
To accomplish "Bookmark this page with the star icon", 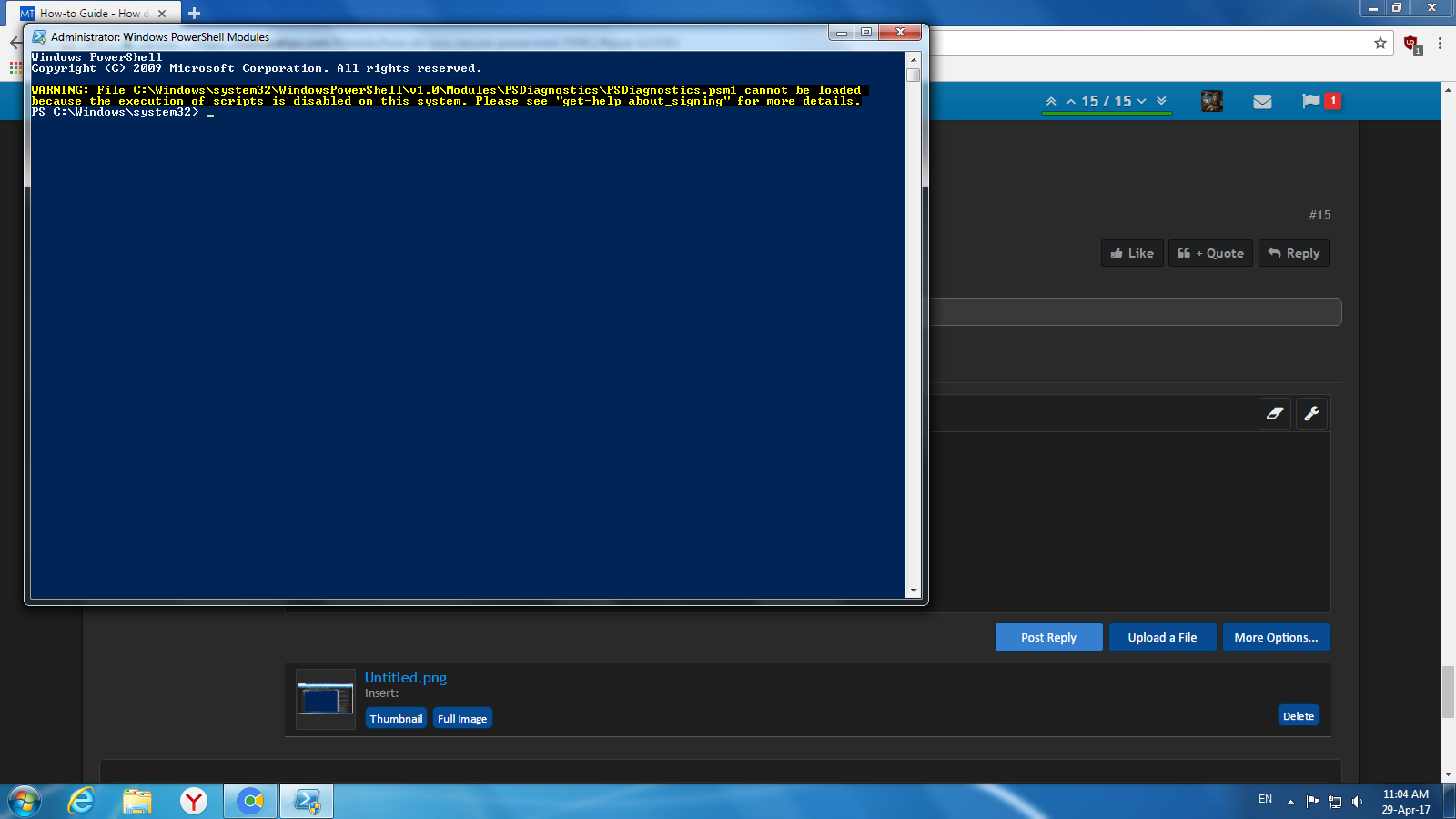I will click(x=1380, y=43).
